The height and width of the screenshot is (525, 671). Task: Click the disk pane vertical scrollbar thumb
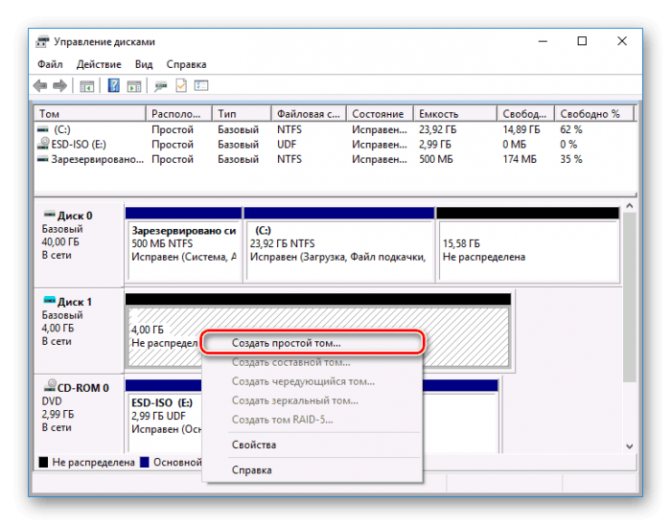(629, 297)
